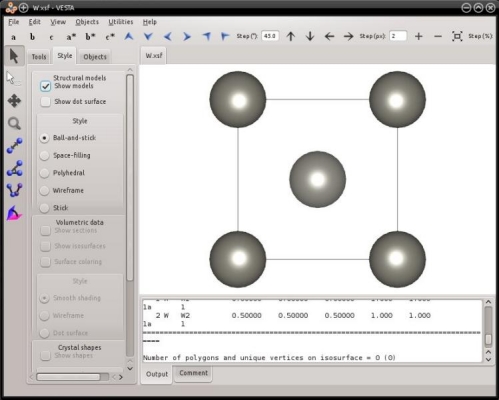View along the a axis

(13, 37)
